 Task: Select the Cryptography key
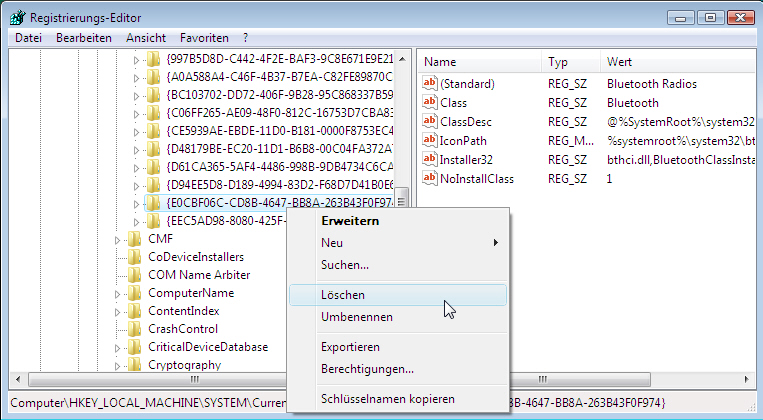pos(184,365)
